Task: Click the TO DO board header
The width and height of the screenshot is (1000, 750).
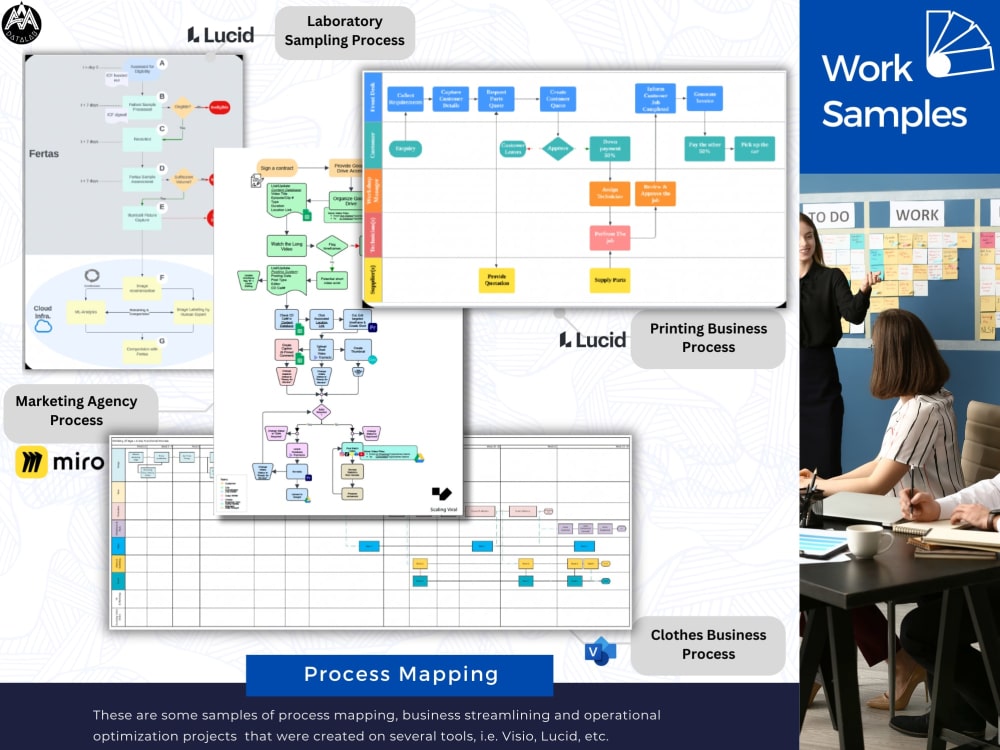Action: point(829,217)
